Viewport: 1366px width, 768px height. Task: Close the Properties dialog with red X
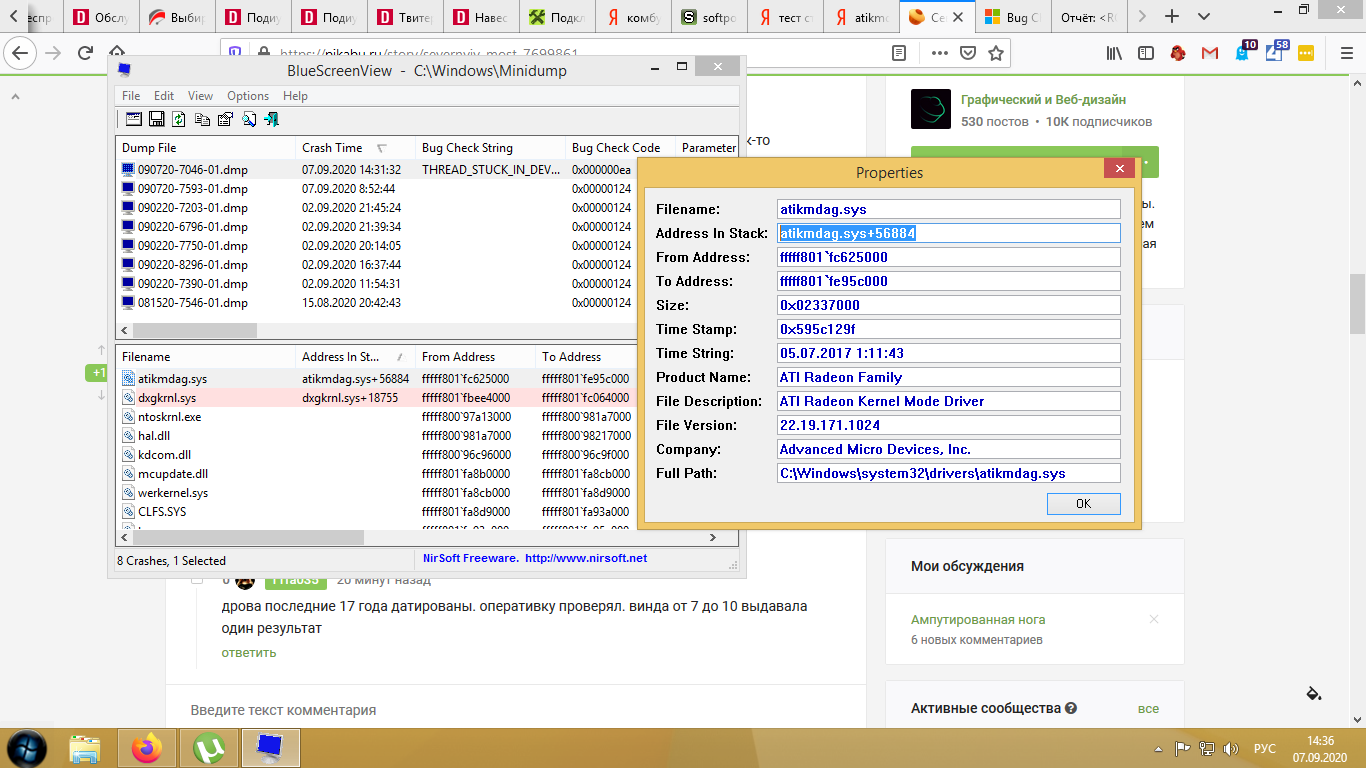[x=1118, y=170]
